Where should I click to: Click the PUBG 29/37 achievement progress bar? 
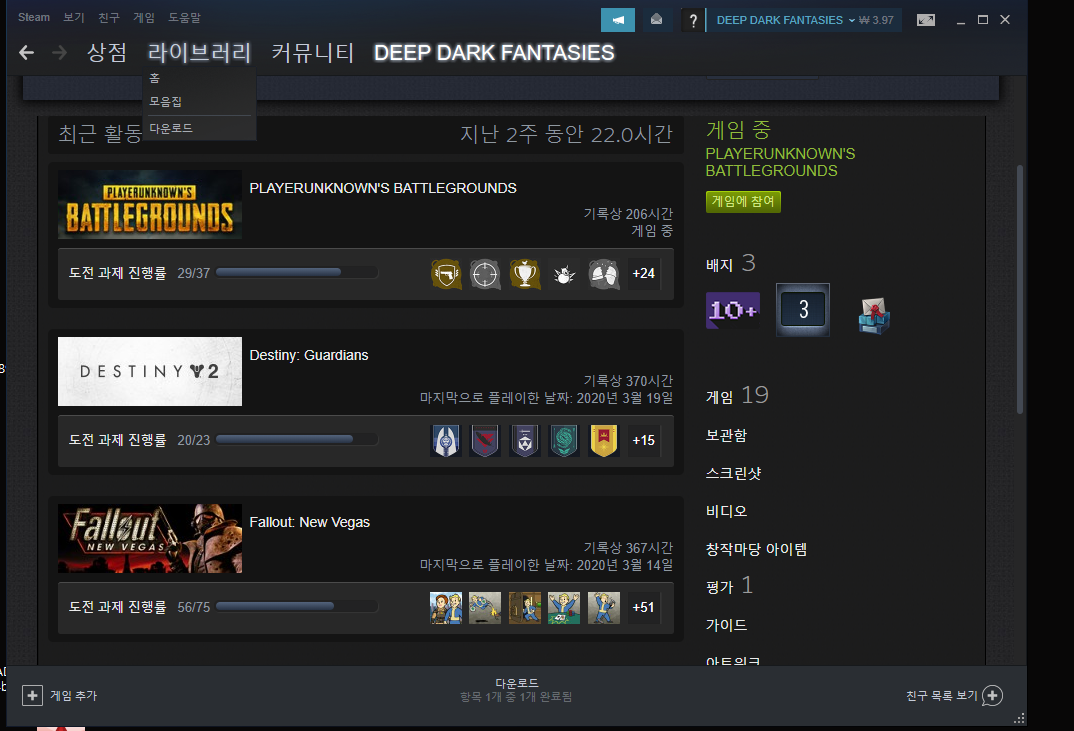(x=297, y=273)
